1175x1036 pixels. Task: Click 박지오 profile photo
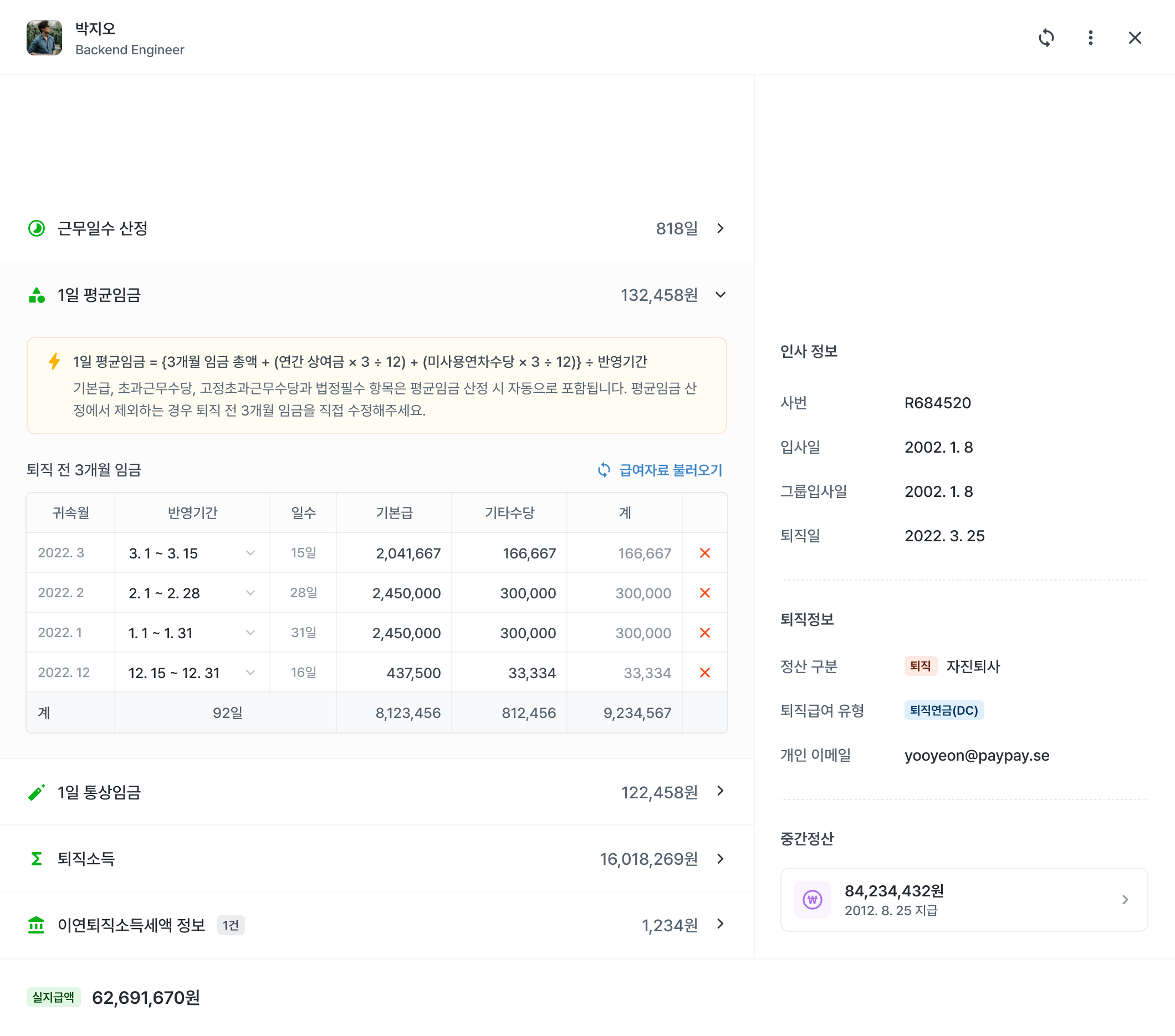tap(44, 38)
